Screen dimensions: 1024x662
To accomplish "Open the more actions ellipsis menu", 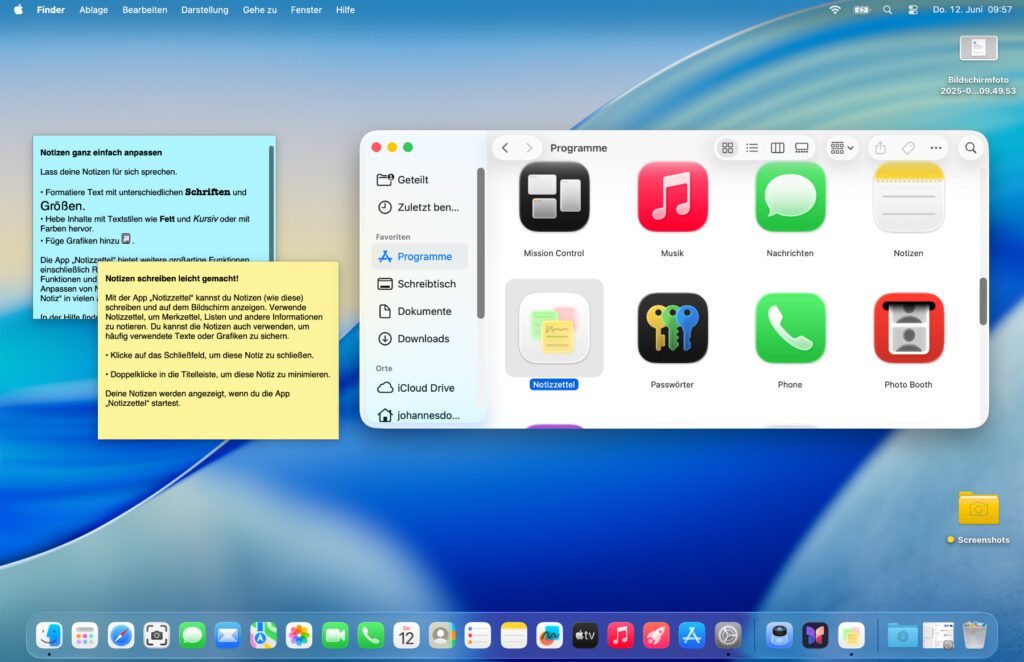I will point(936,148).
